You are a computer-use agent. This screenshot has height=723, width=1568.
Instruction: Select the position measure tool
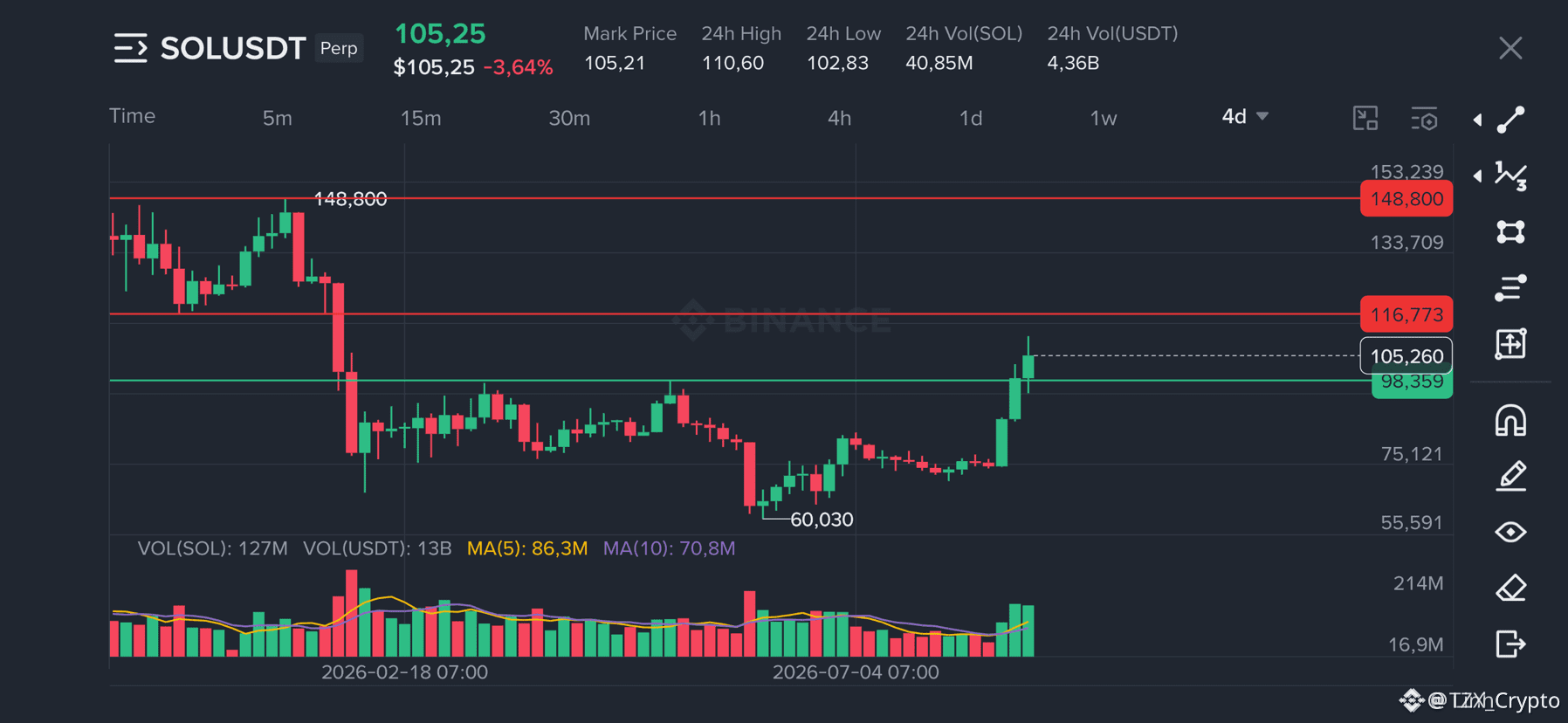(x=1510, y=343)
